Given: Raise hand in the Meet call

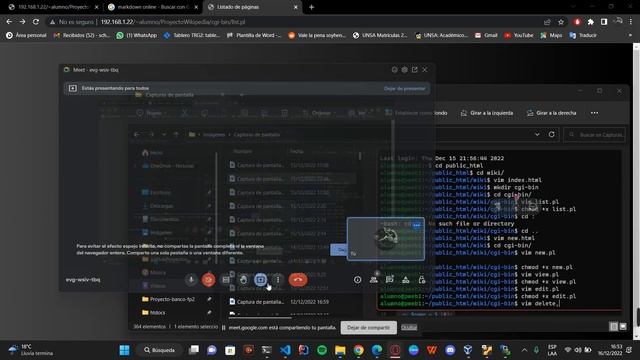Looking at the screenshot, I should point(243,280).
